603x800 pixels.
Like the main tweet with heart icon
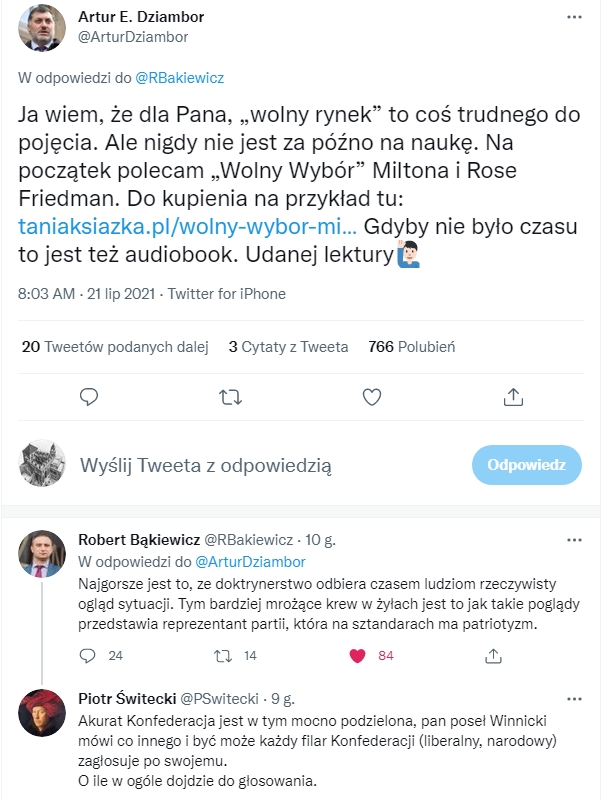tap(372, 397)
